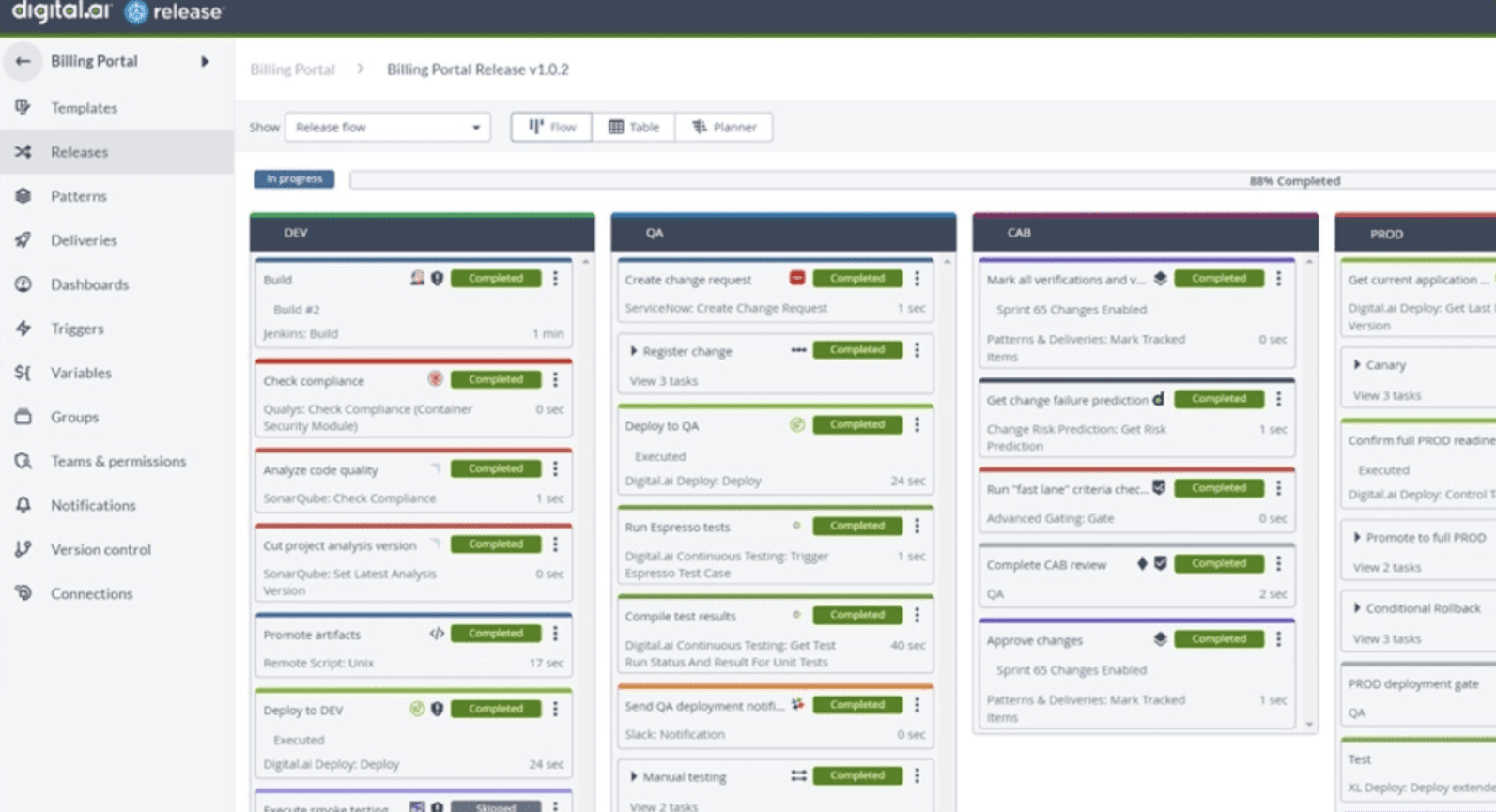This screenshot has width=1496, height=812.
Task: Switch to Flow view
Action: point(551,127)
